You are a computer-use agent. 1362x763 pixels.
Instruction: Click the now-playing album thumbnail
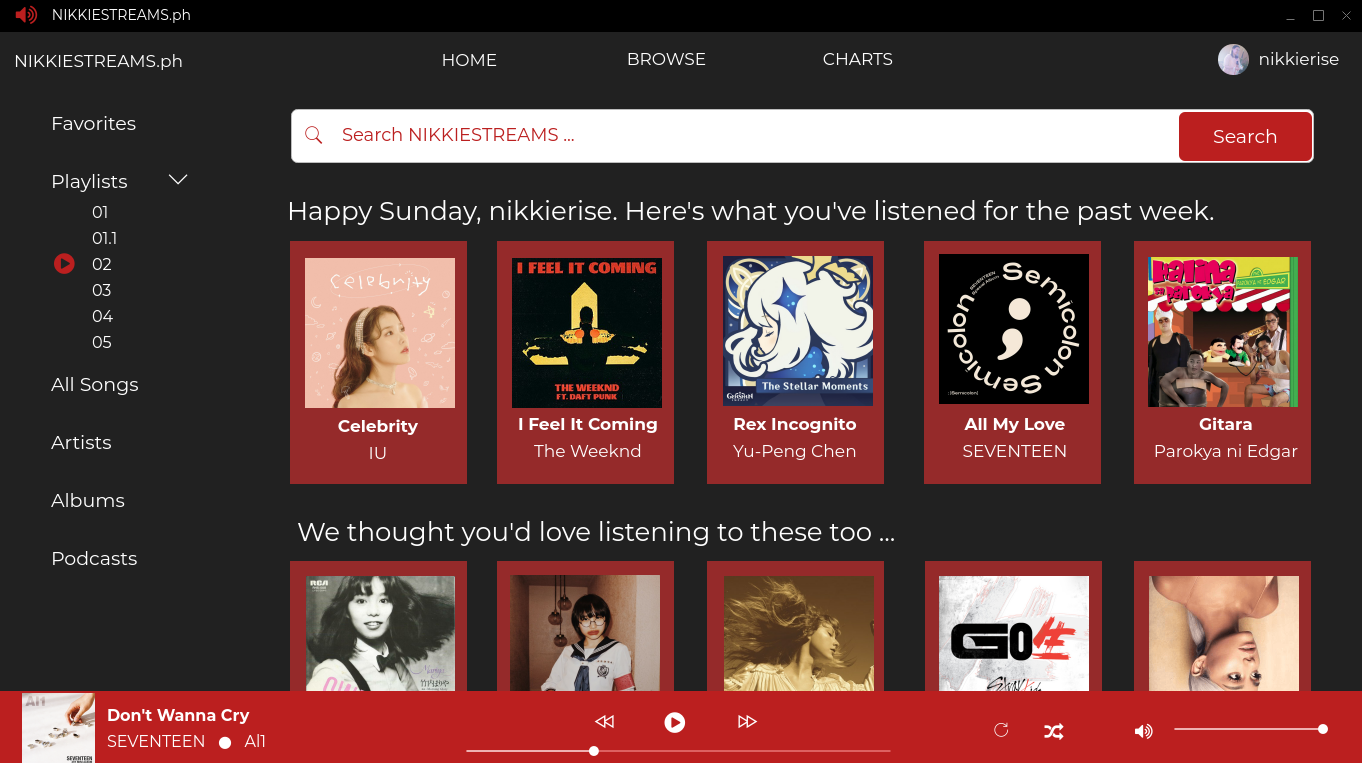(58, 728)
